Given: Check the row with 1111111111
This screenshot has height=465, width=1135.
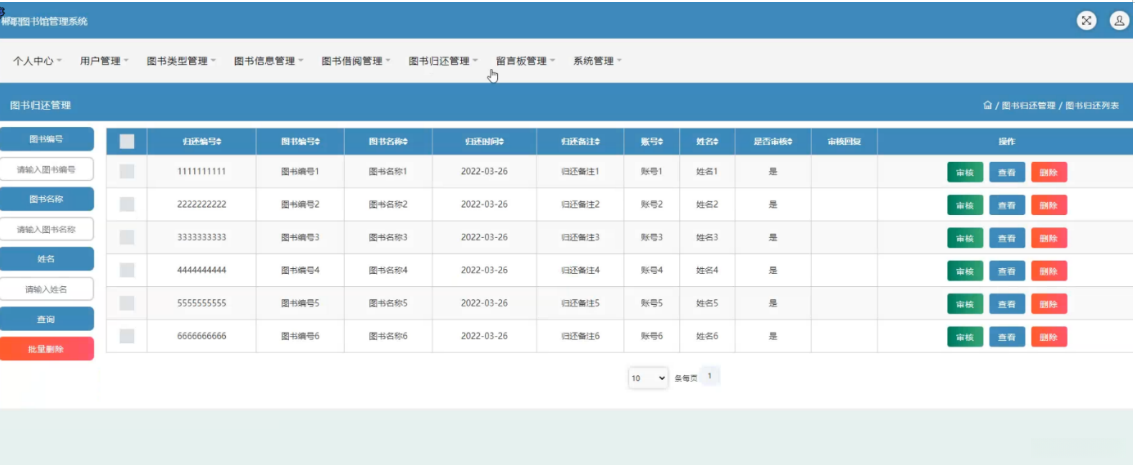Looking at the screenshot, I should (127, 171).
